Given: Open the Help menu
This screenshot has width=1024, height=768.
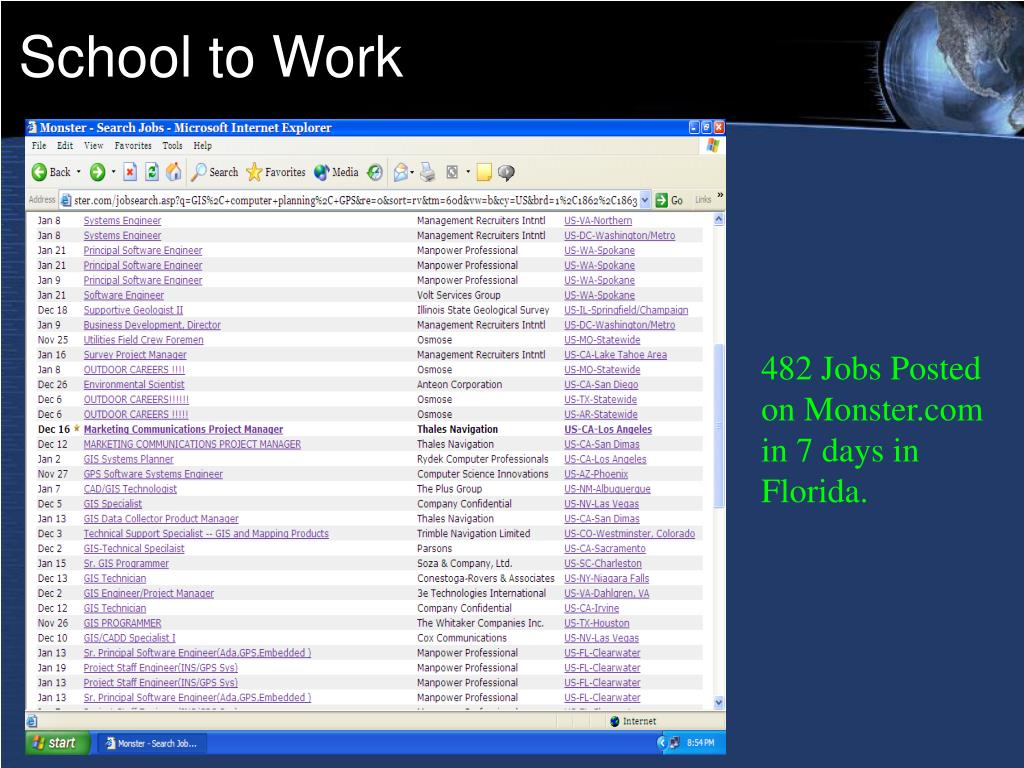Looking at the screenshot, I should 202,146.
